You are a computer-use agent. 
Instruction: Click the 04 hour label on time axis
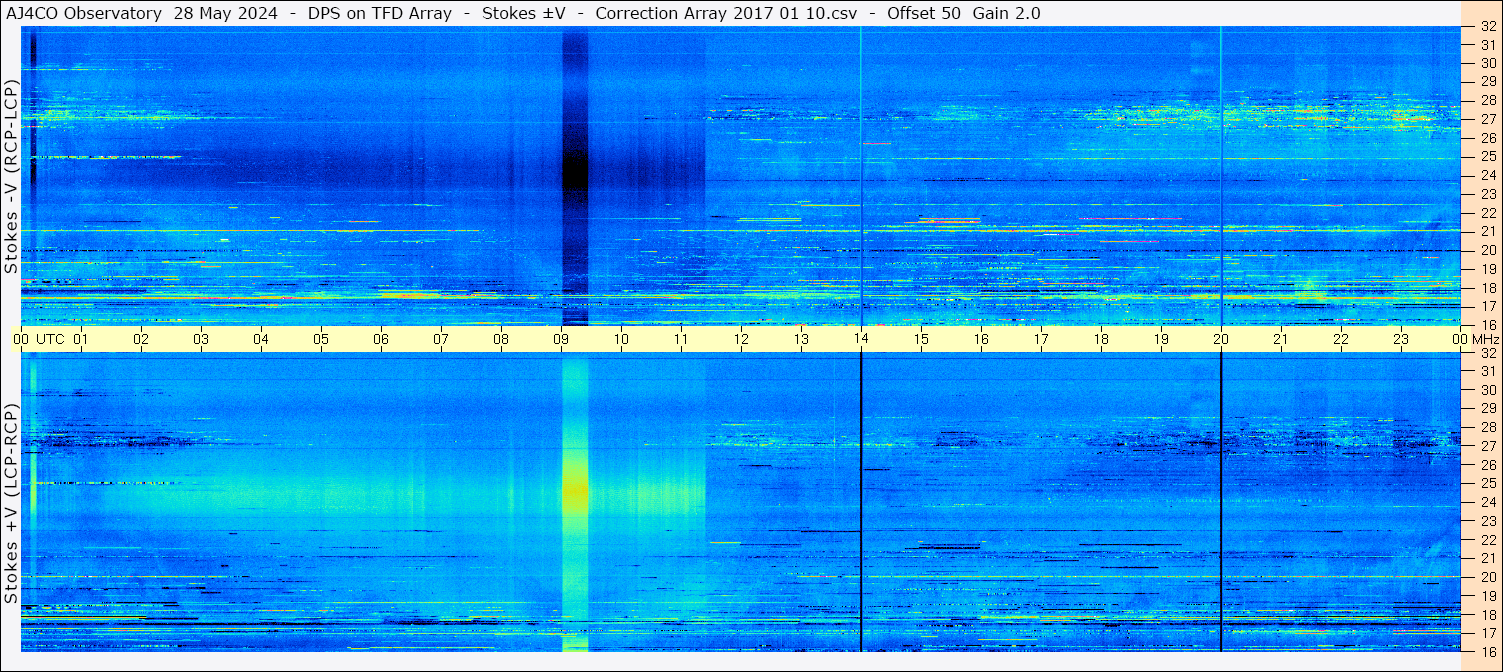tap(261, 339)
